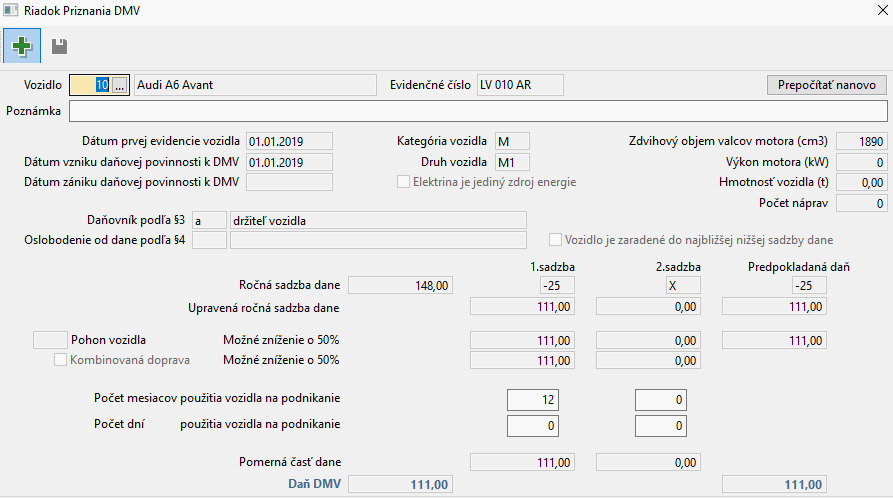Click the Počet náprav field
893x498 pixels.
pyautogui.click(x=861, y=203)
